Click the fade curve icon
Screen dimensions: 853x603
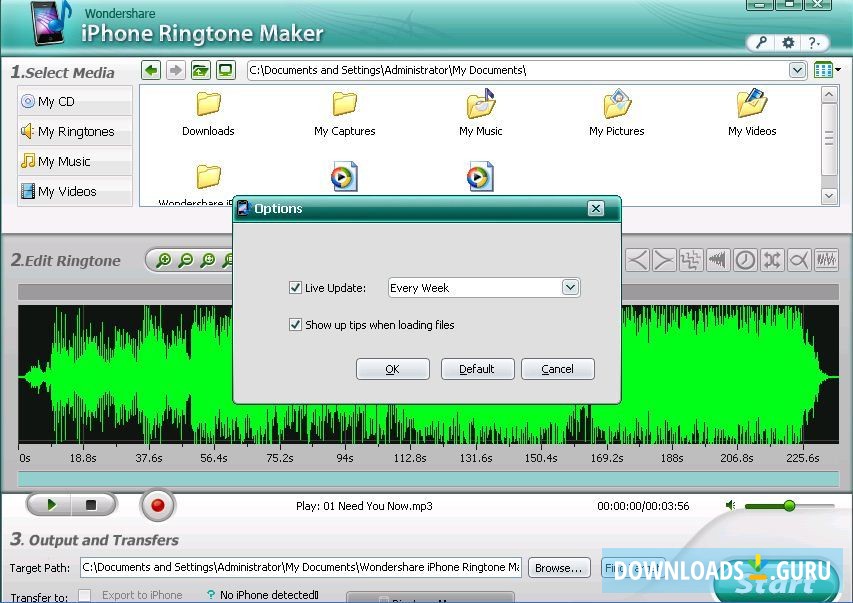(799, 260)
